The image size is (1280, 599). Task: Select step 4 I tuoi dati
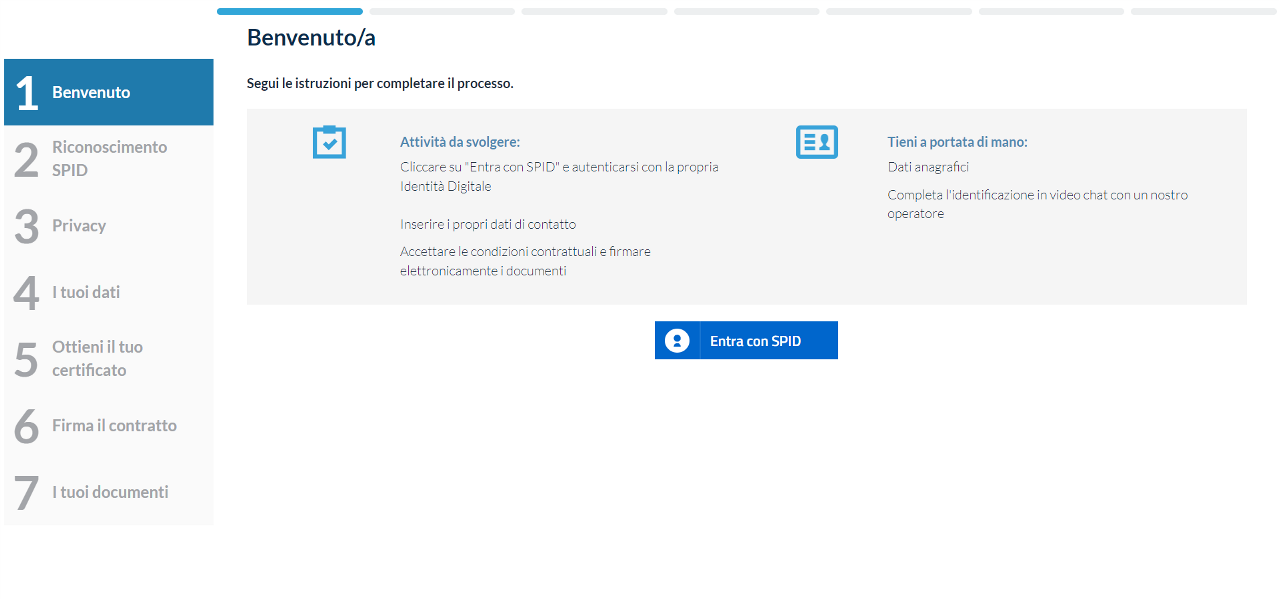108,292
